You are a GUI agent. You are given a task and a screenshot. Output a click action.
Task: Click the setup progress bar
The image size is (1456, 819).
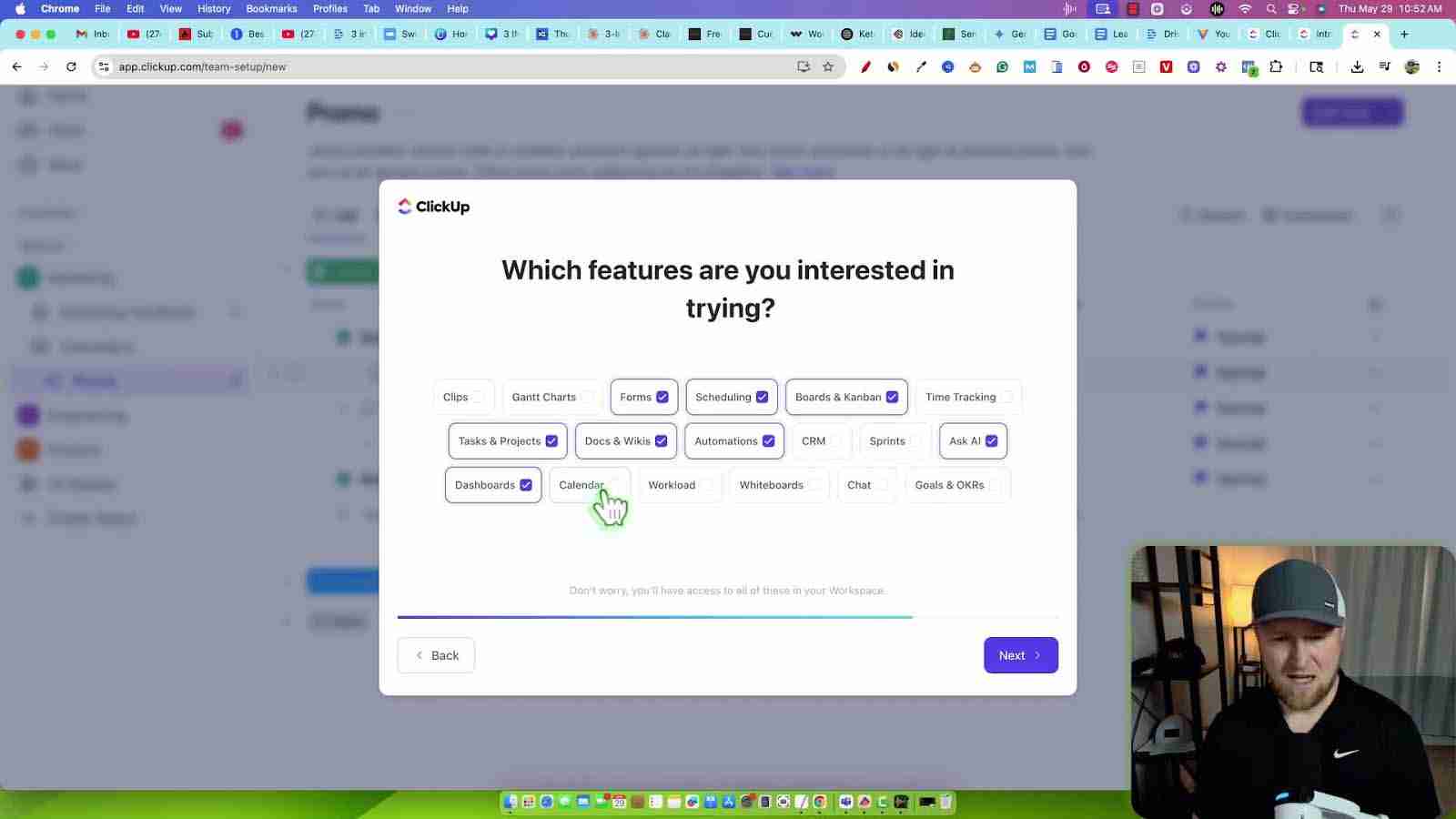(727, 617)
